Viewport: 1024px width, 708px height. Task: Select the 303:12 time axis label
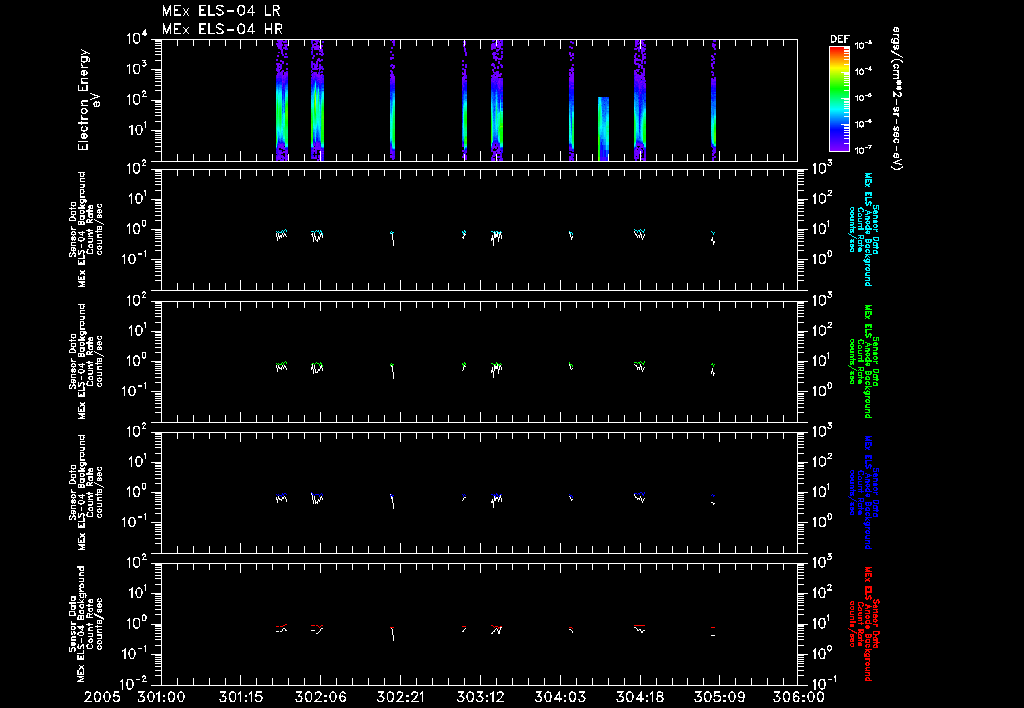tap(481, 698)
